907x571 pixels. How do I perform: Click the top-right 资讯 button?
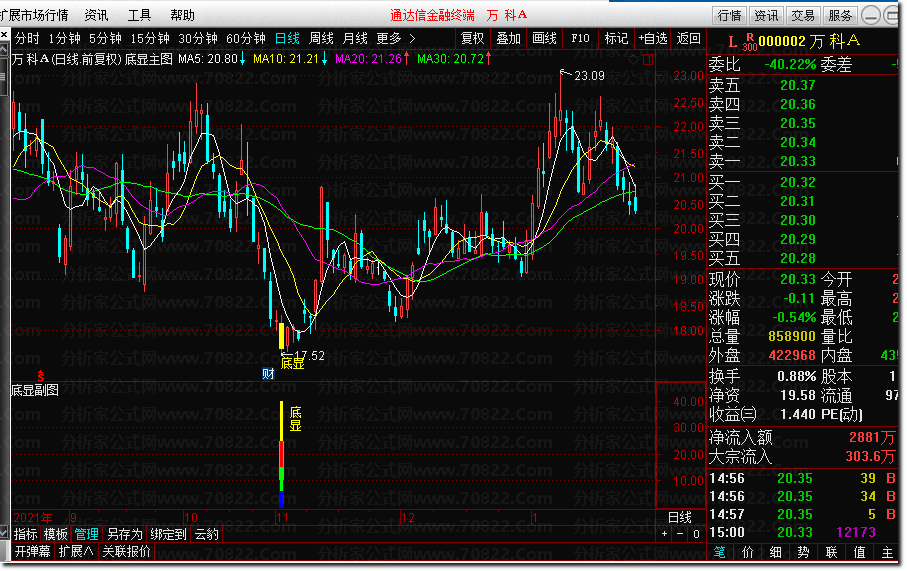[766, 16]
